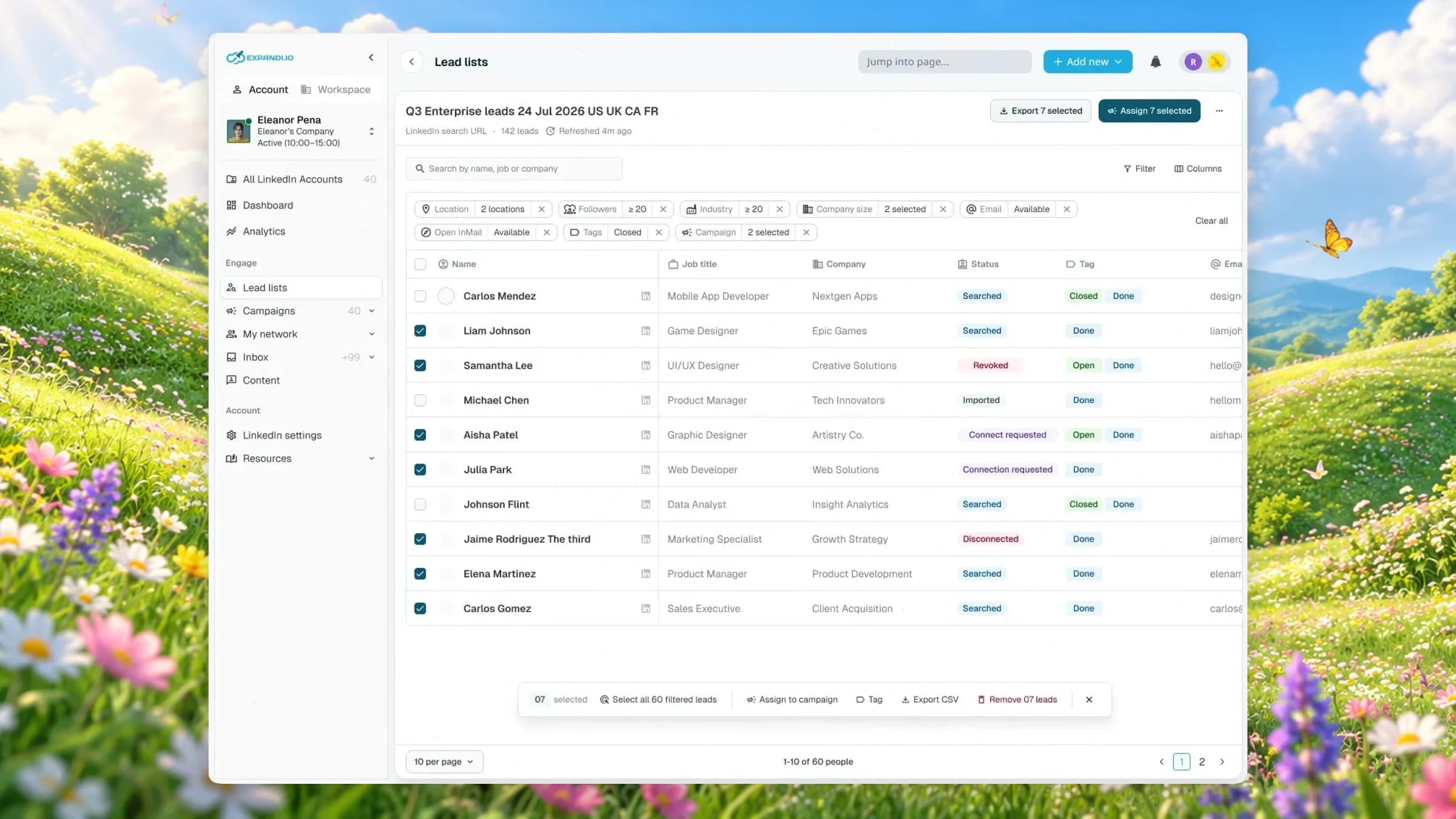Collapse the sidebar with the chevron
1456x819 pixels.
[x=371, y=58]
